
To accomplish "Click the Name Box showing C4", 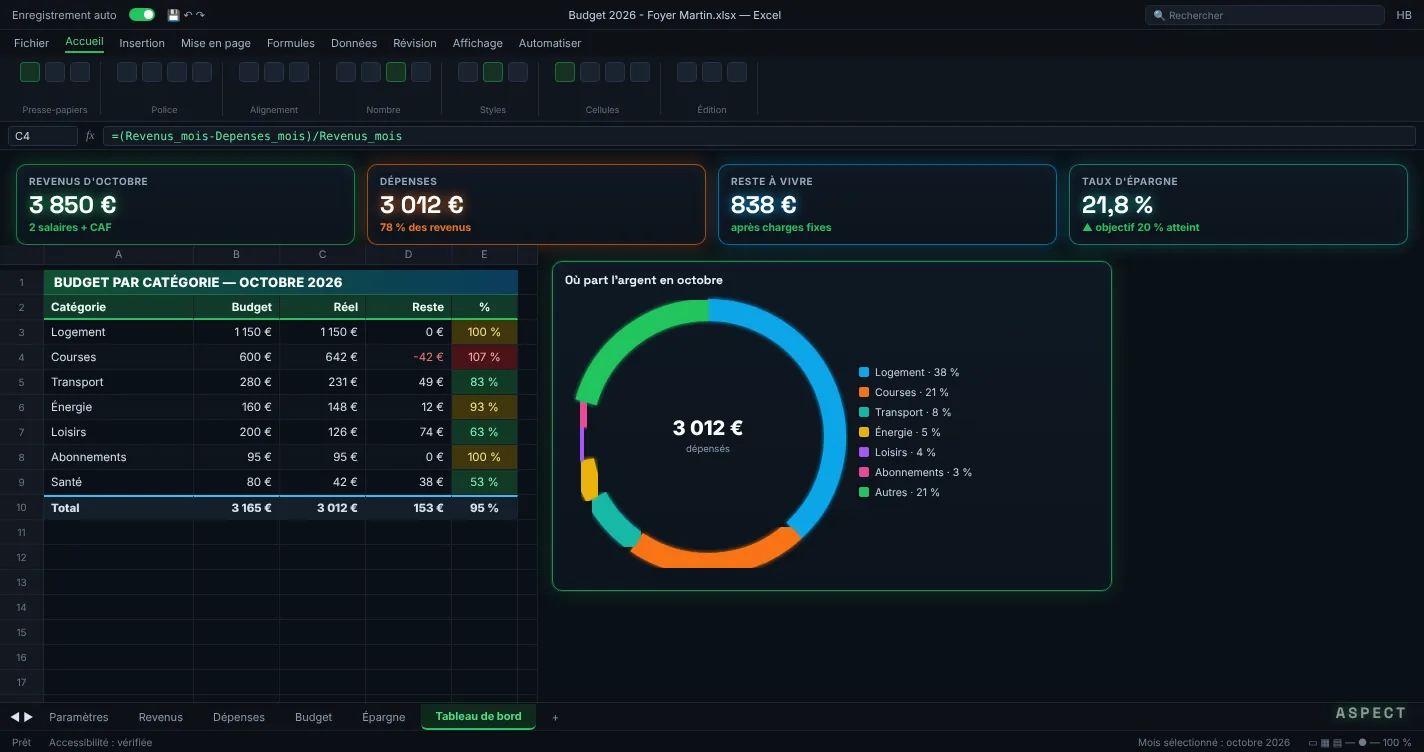I will [43, 136].
